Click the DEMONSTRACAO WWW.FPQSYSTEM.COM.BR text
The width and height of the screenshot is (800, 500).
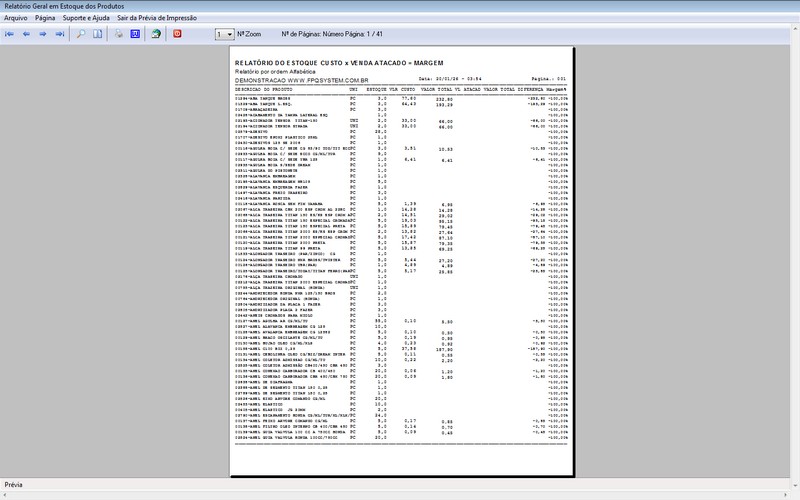click(302, 78)
